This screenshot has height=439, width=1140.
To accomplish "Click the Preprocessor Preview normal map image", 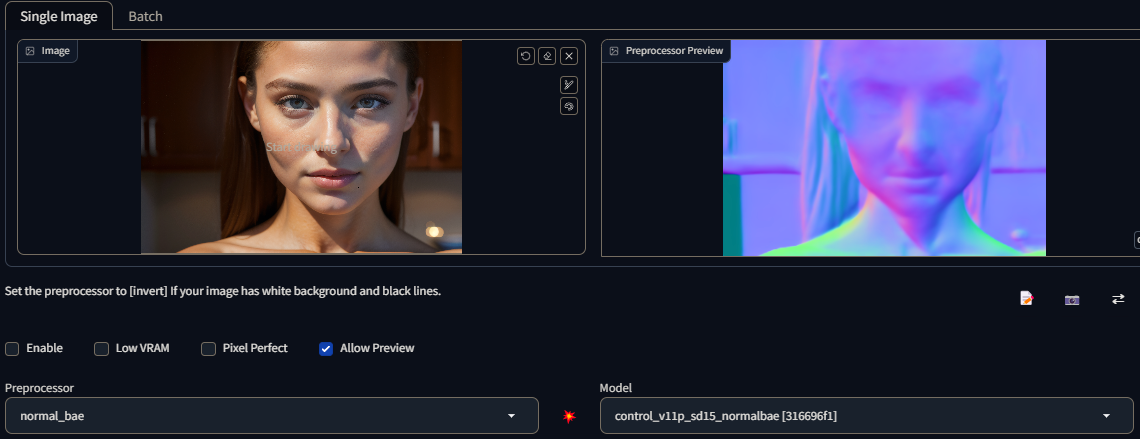I will 884,150.
